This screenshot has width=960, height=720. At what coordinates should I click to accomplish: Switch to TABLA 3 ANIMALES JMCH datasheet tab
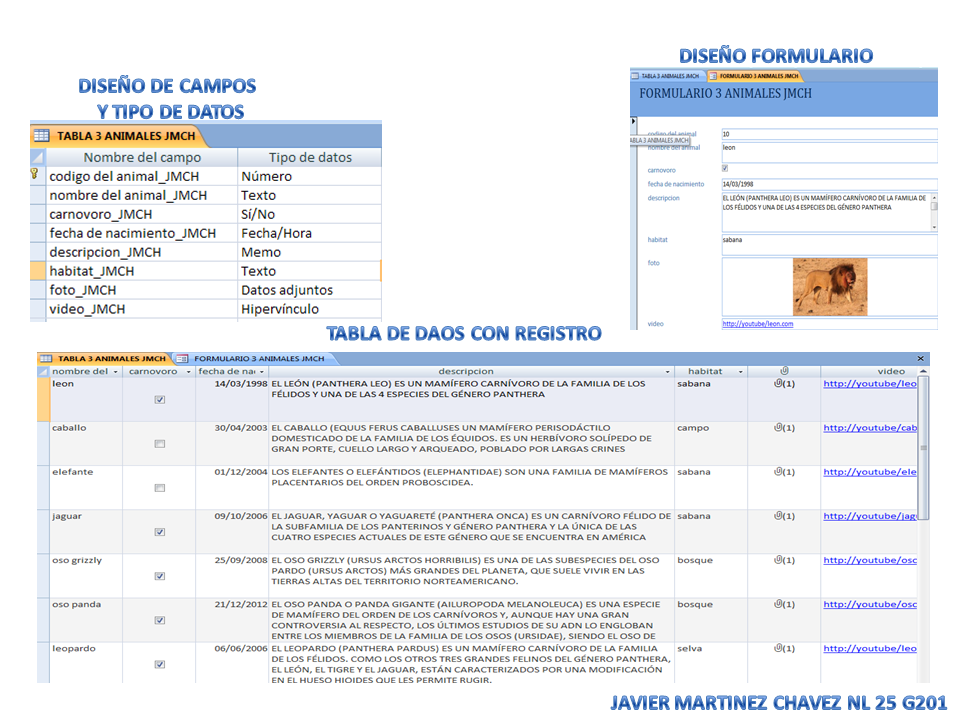coord(104,359)
